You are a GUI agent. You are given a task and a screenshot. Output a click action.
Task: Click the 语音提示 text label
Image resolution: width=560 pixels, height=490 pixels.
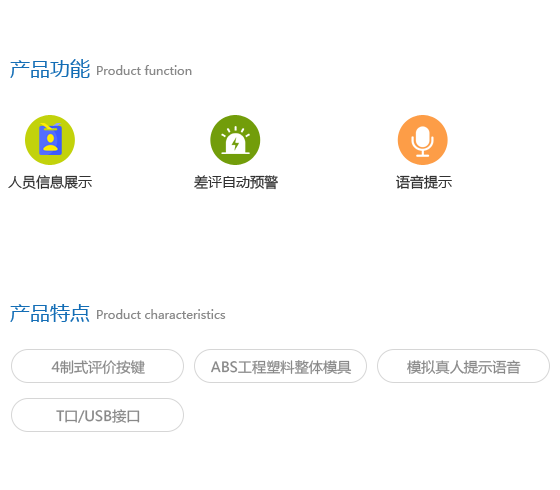424,182
